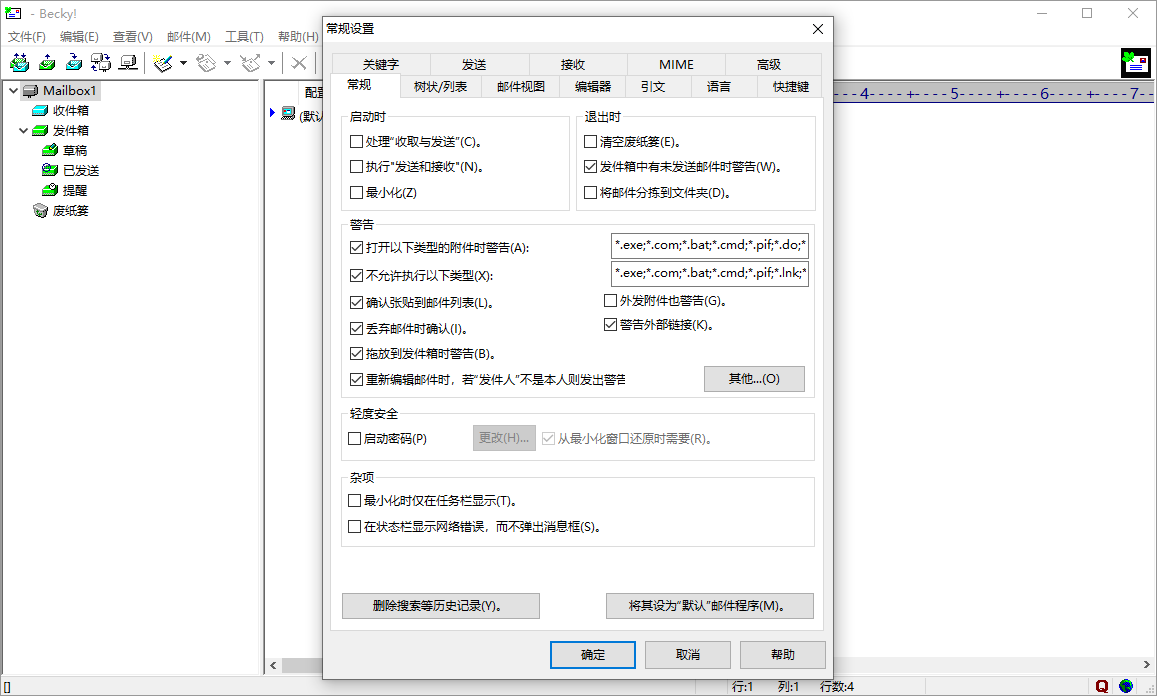The width and height of the screenshot is (1157, 696).
Task: Click the 确定 OK button
Action: click(593, 655)
